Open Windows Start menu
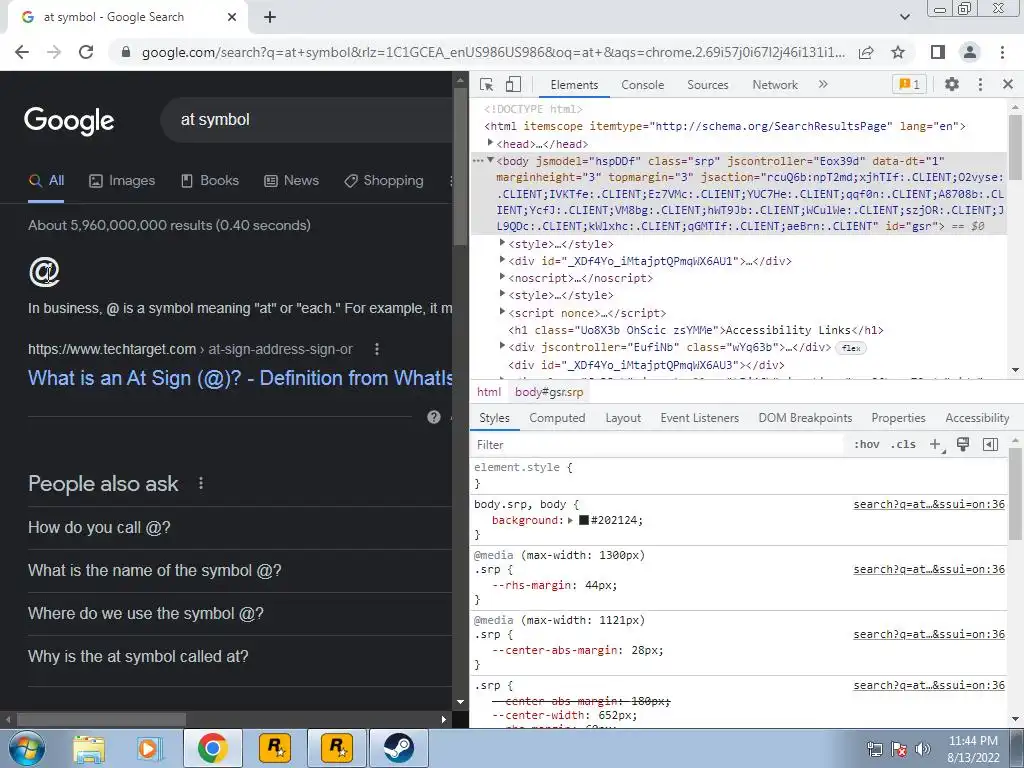 point(27,748)
